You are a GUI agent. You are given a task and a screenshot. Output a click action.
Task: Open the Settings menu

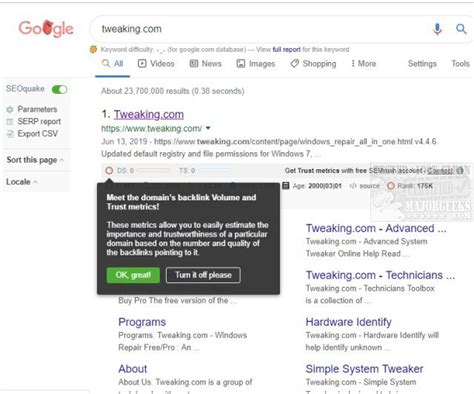click(422, 64)
